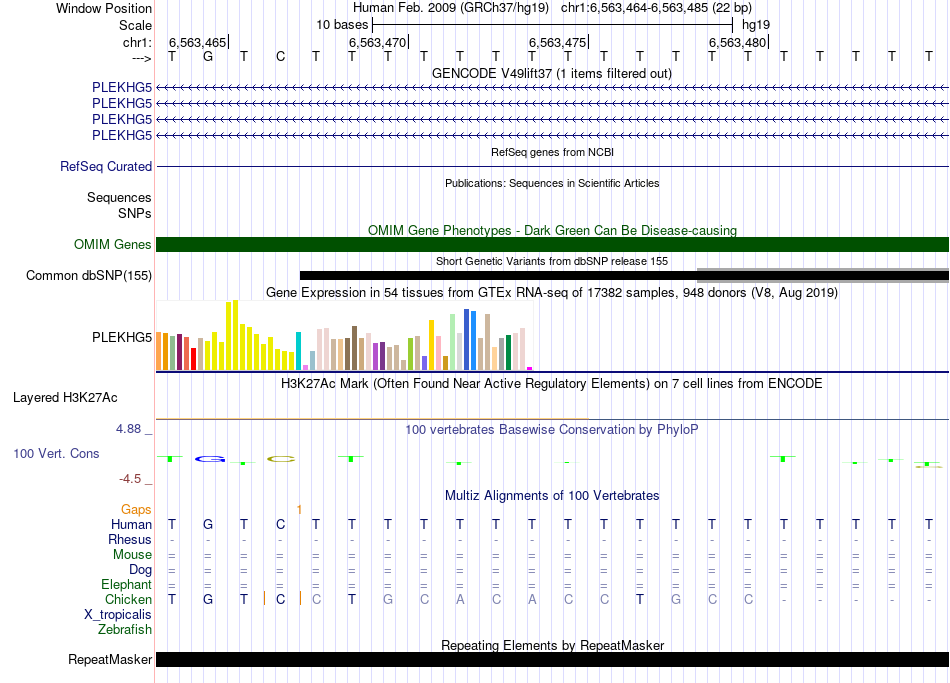
Task: Click the X_tropicalis species label
Action: [118, 615]
